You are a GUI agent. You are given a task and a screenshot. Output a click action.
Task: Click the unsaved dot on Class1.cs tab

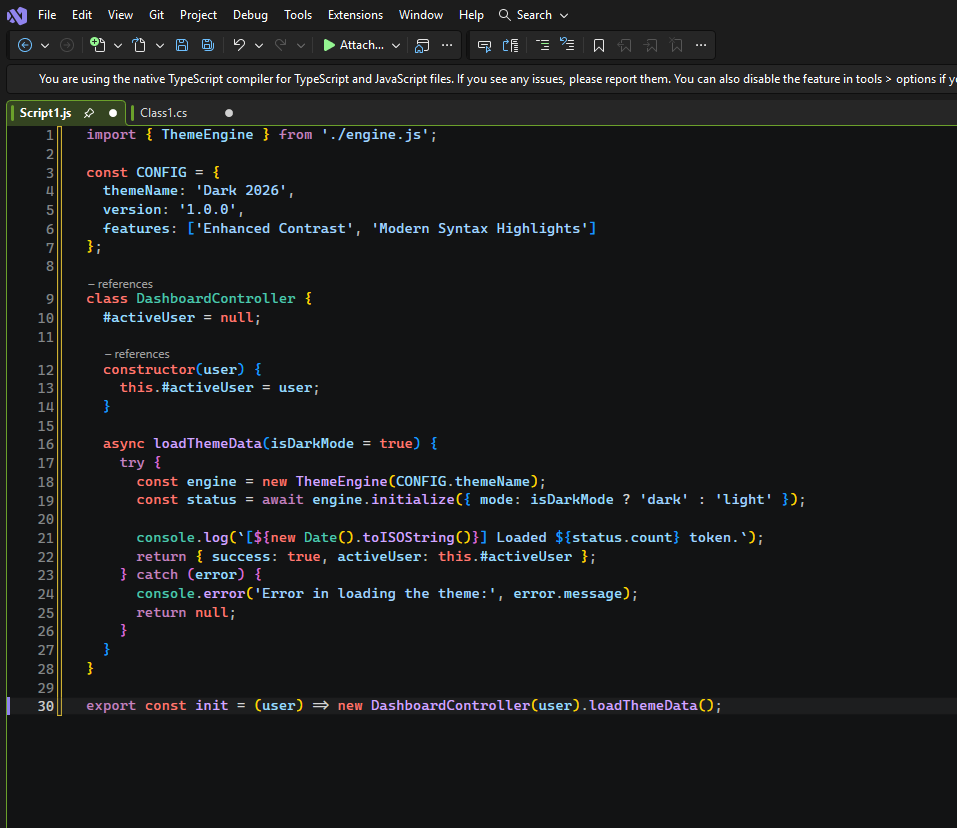229,113
